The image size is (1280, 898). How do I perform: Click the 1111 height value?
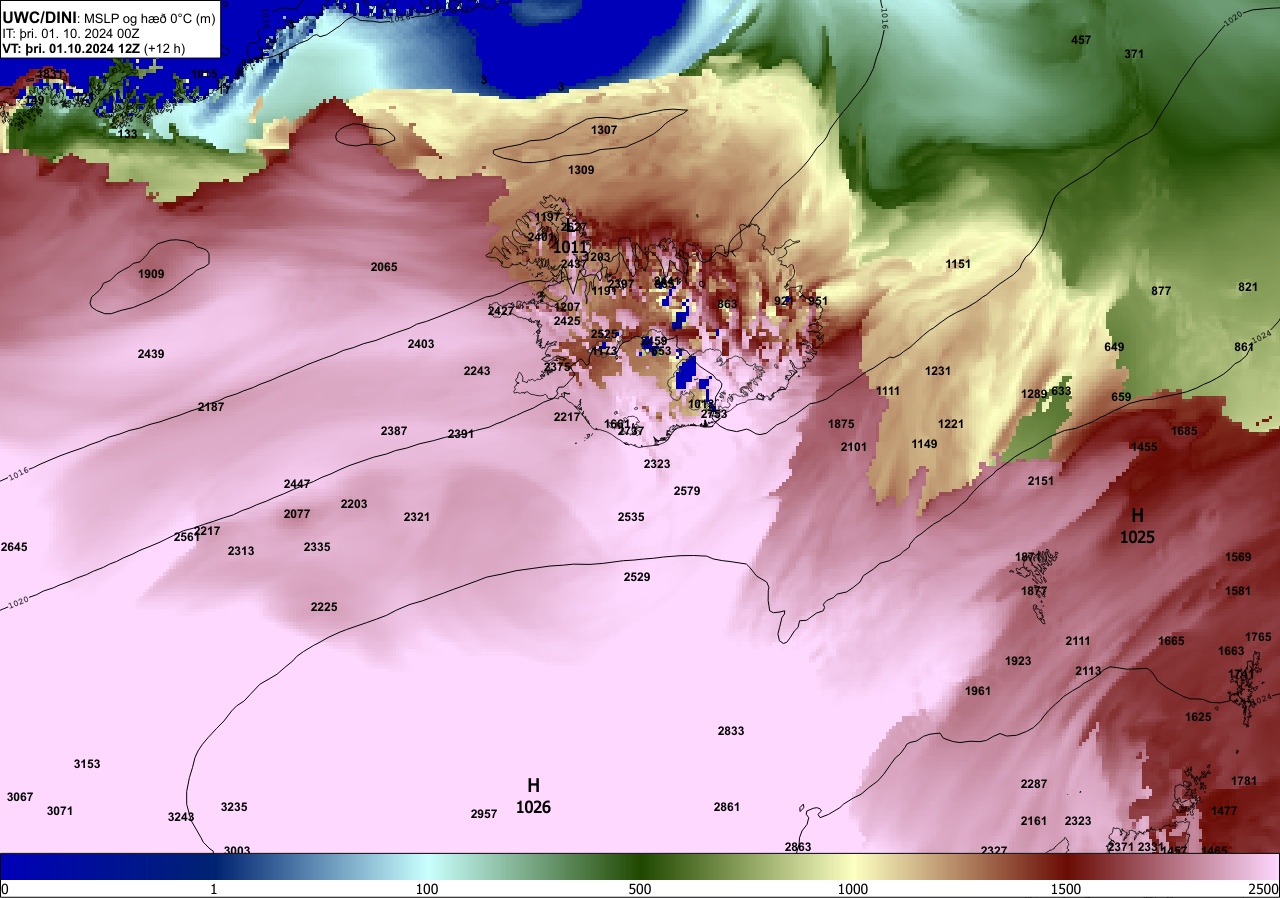888,391
